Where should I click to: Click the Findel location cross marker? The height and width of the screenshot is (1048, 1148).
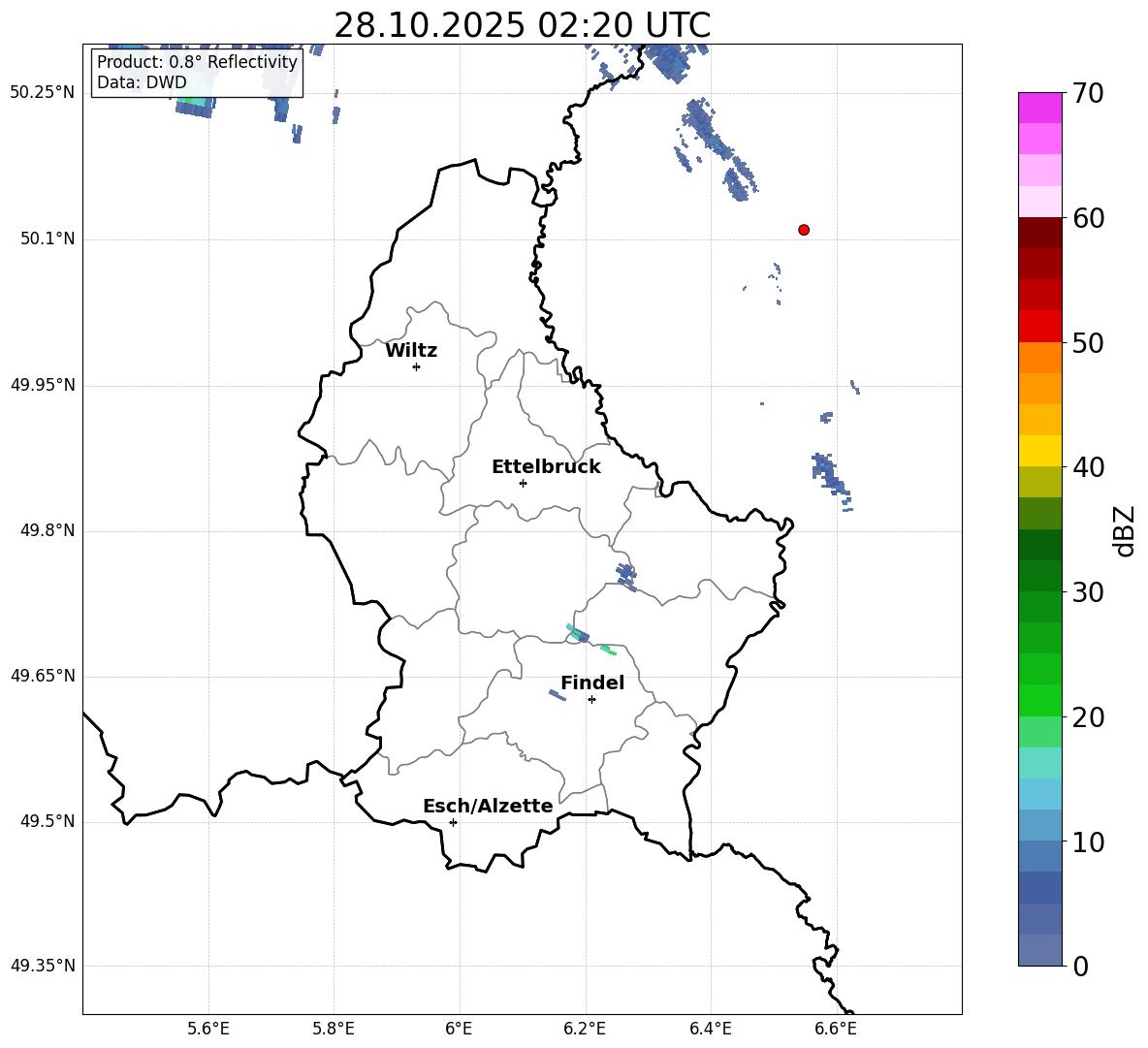pyautogui.click(x=591, y=700)
